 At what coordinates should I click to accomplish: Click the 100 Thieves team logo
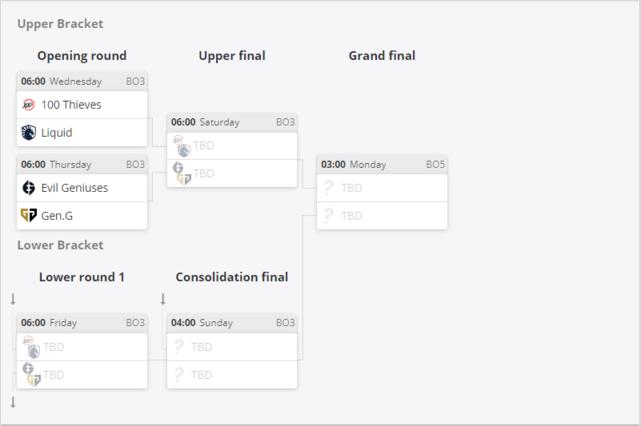[x=29, y=105]
